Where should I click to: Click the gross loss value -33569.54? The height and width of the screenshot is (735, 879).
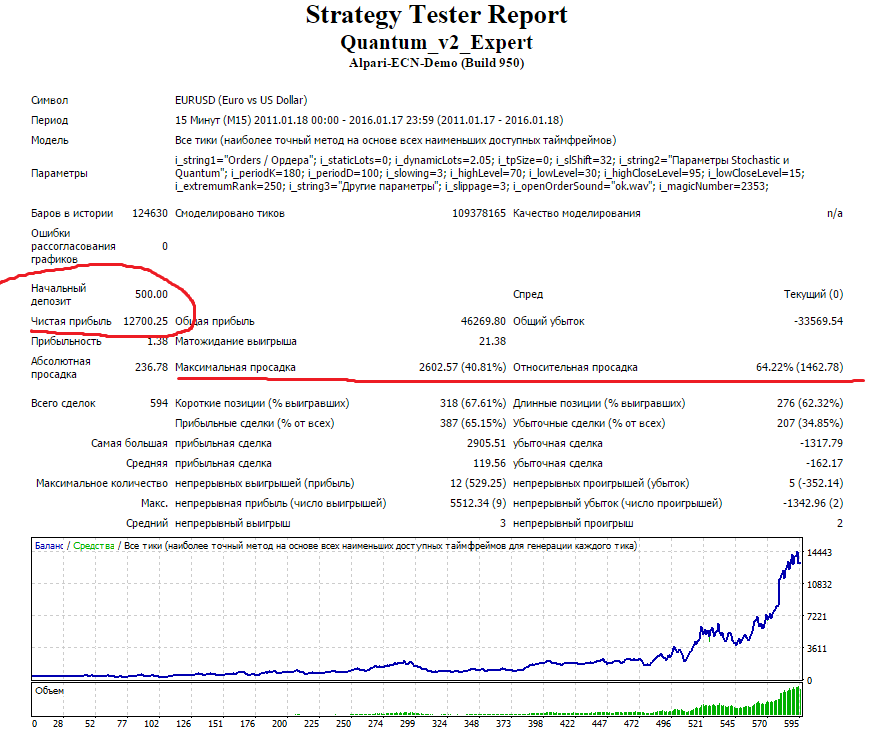click(818, 321)
